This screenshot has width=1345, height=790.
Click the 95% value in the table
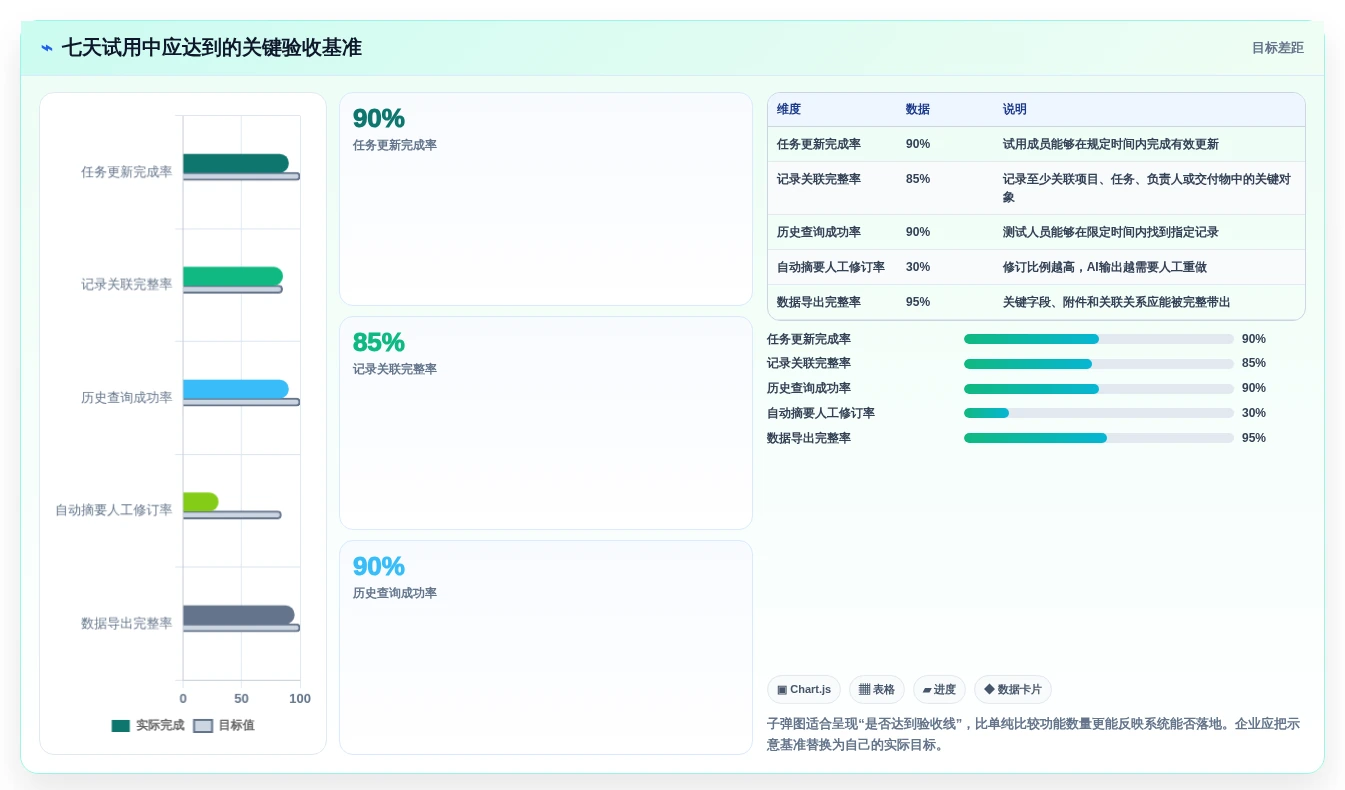click(x=918, y=302)
